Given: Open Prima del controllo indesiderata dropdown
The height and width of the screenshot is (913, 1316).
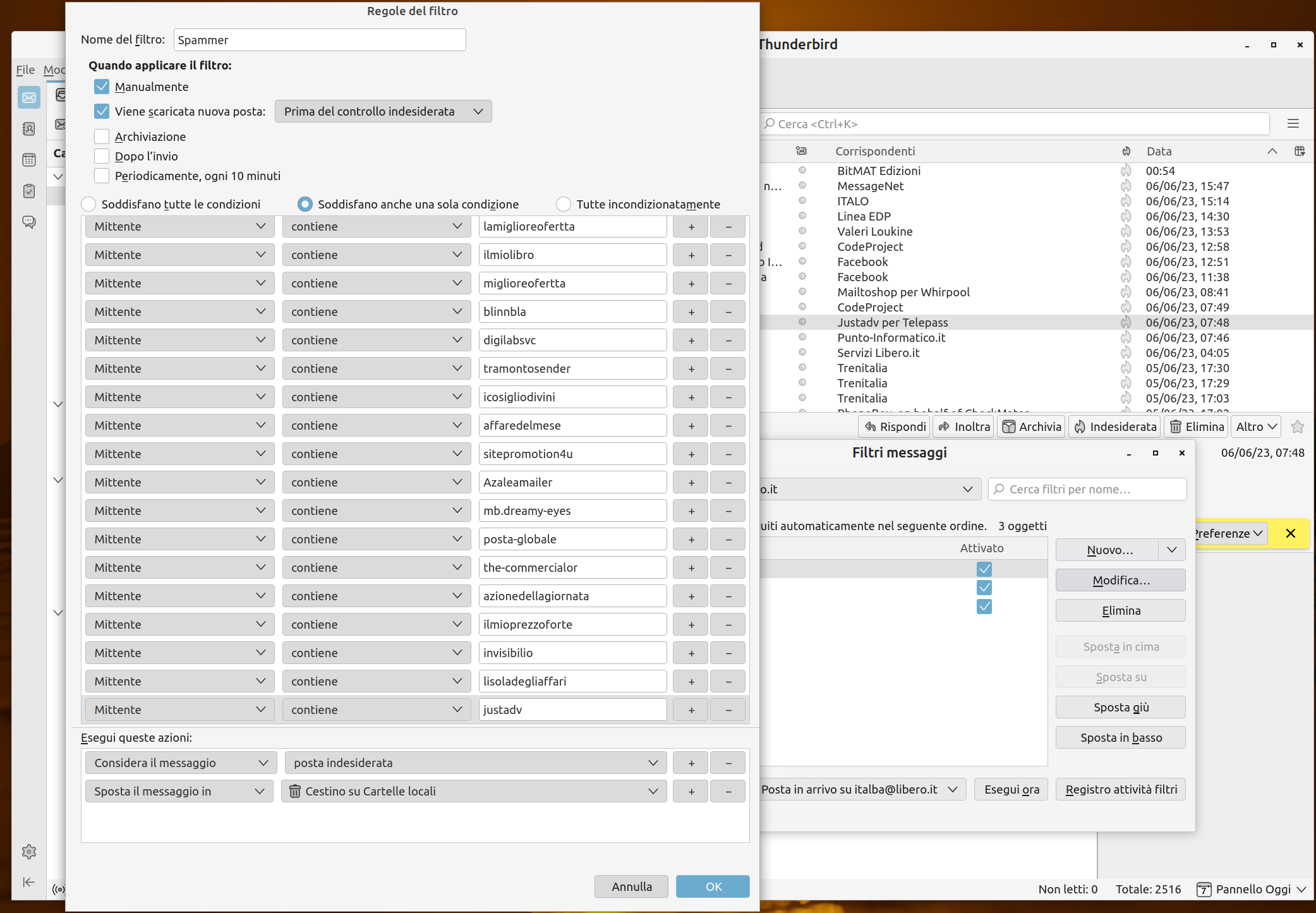Looking at the screenshot, I should pos(383,111).
